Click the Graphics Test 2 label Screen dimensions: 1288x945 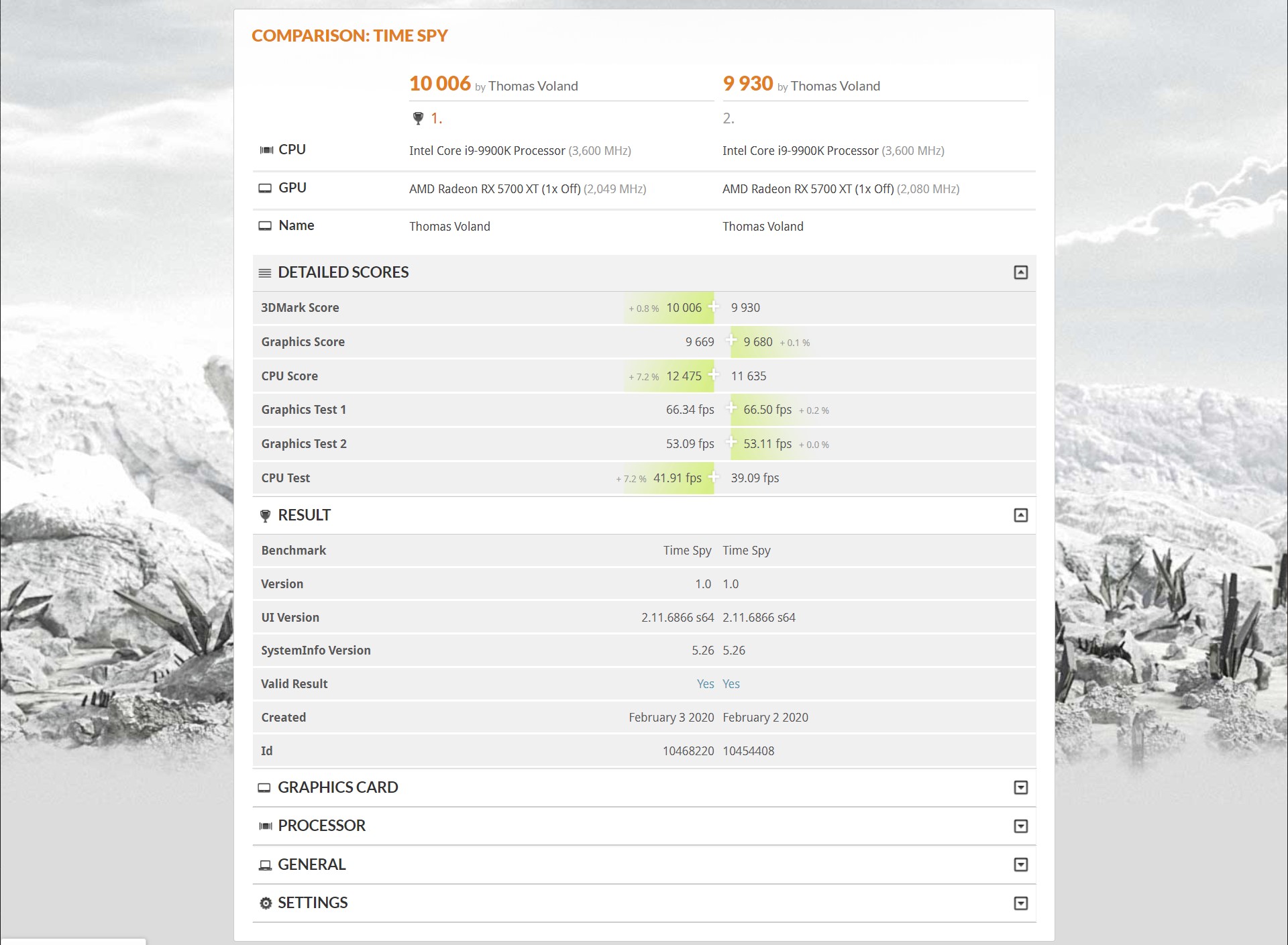click(x=304, y=444)
